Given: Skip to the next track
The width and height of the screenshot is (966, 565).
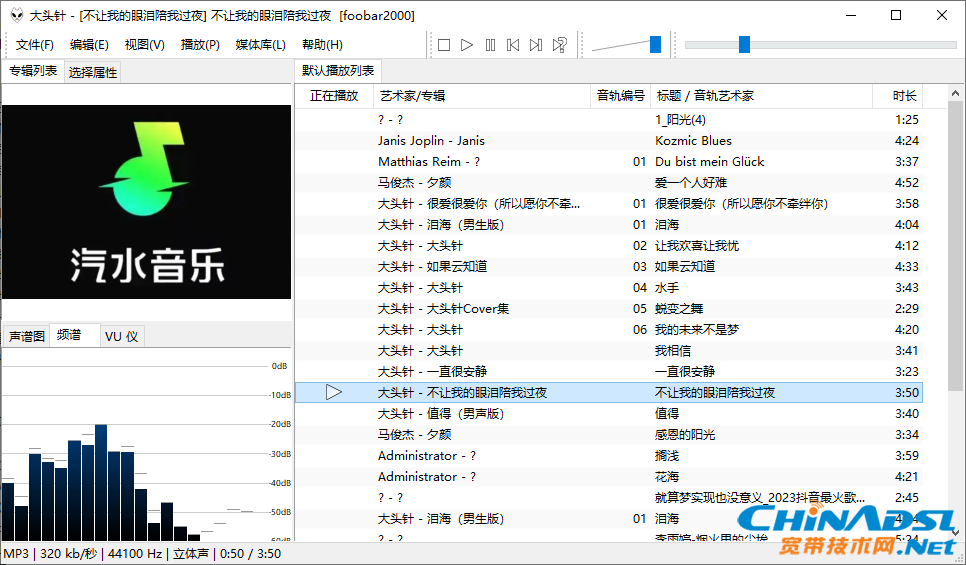Looking at the screenshot, I should (x=536, y=45).
